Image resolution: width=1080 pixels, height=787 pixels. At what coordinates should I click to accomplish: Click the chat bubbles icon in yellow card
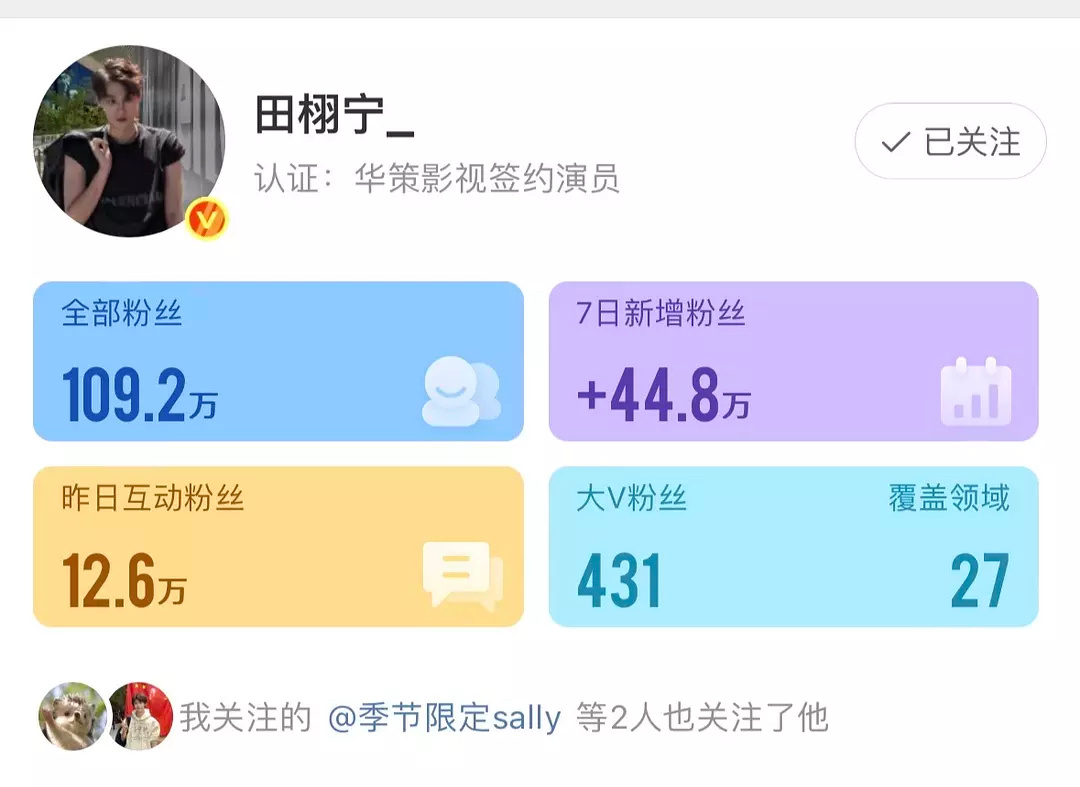[463, 576]
